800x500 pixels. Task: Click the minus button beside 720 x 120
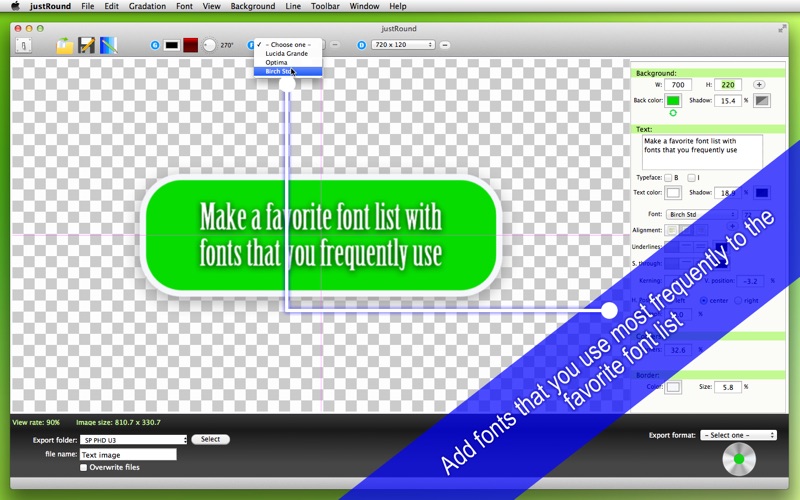click(445, 45)
